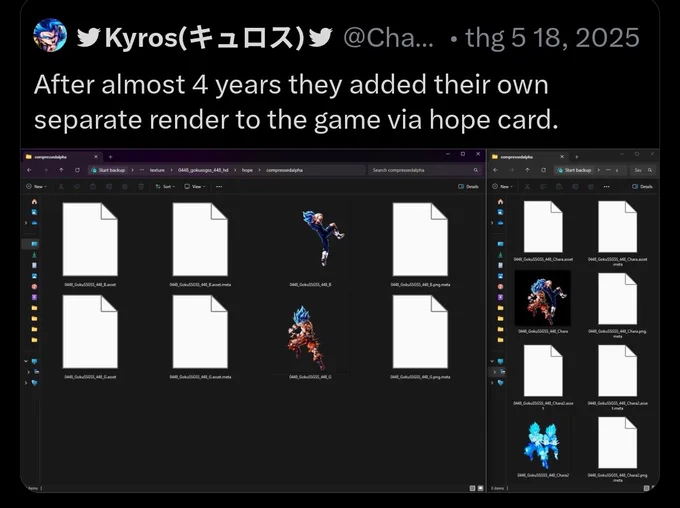The image size is (680, 508).
Task: Click Cut icon in left Explorer toolbar
Action: point(61,187)
